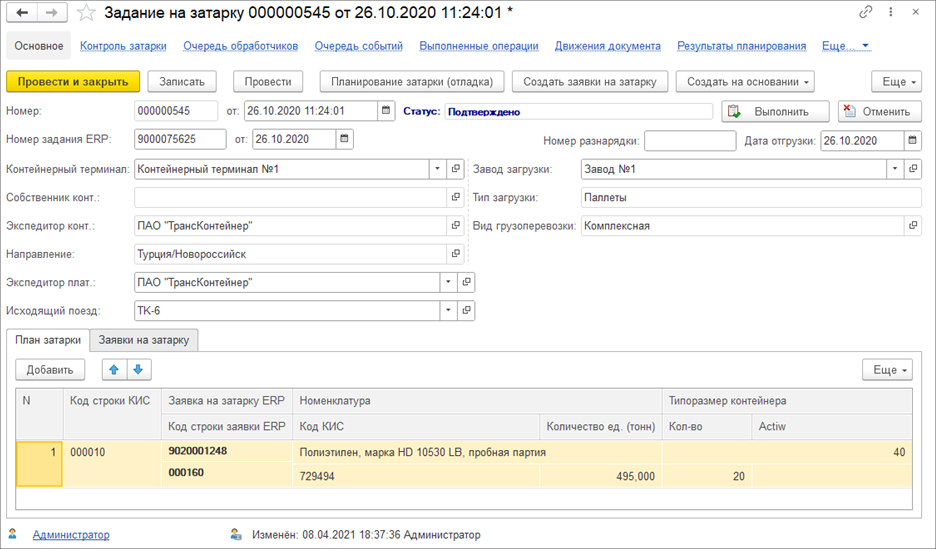Open the three-dots window menu
The image size is (936, 549).
pos(891,12)
